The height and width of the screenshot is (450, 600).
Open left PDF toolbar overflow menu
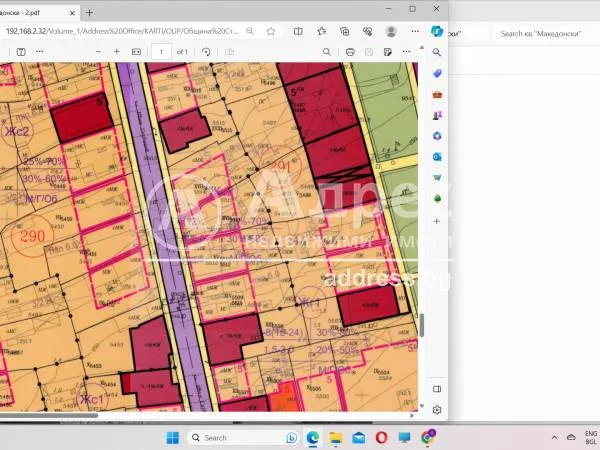[x=39, y=52]
